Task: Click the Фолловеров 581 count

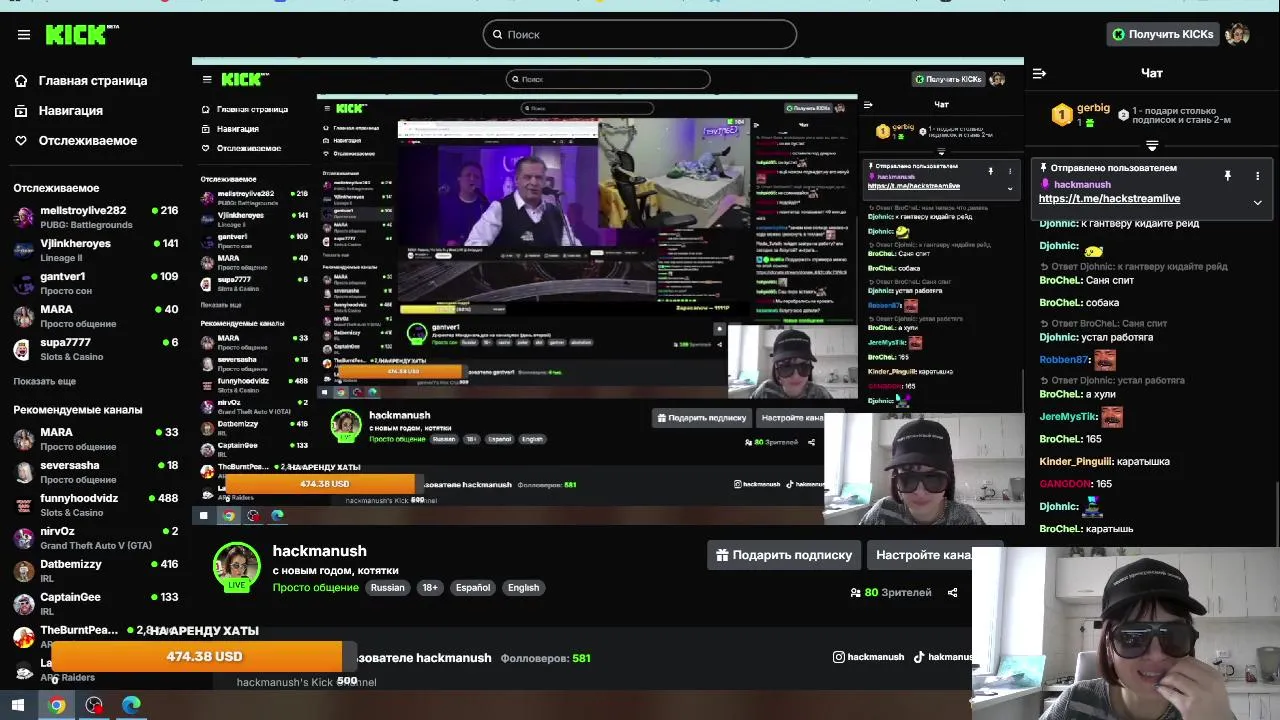Action: 545,658
